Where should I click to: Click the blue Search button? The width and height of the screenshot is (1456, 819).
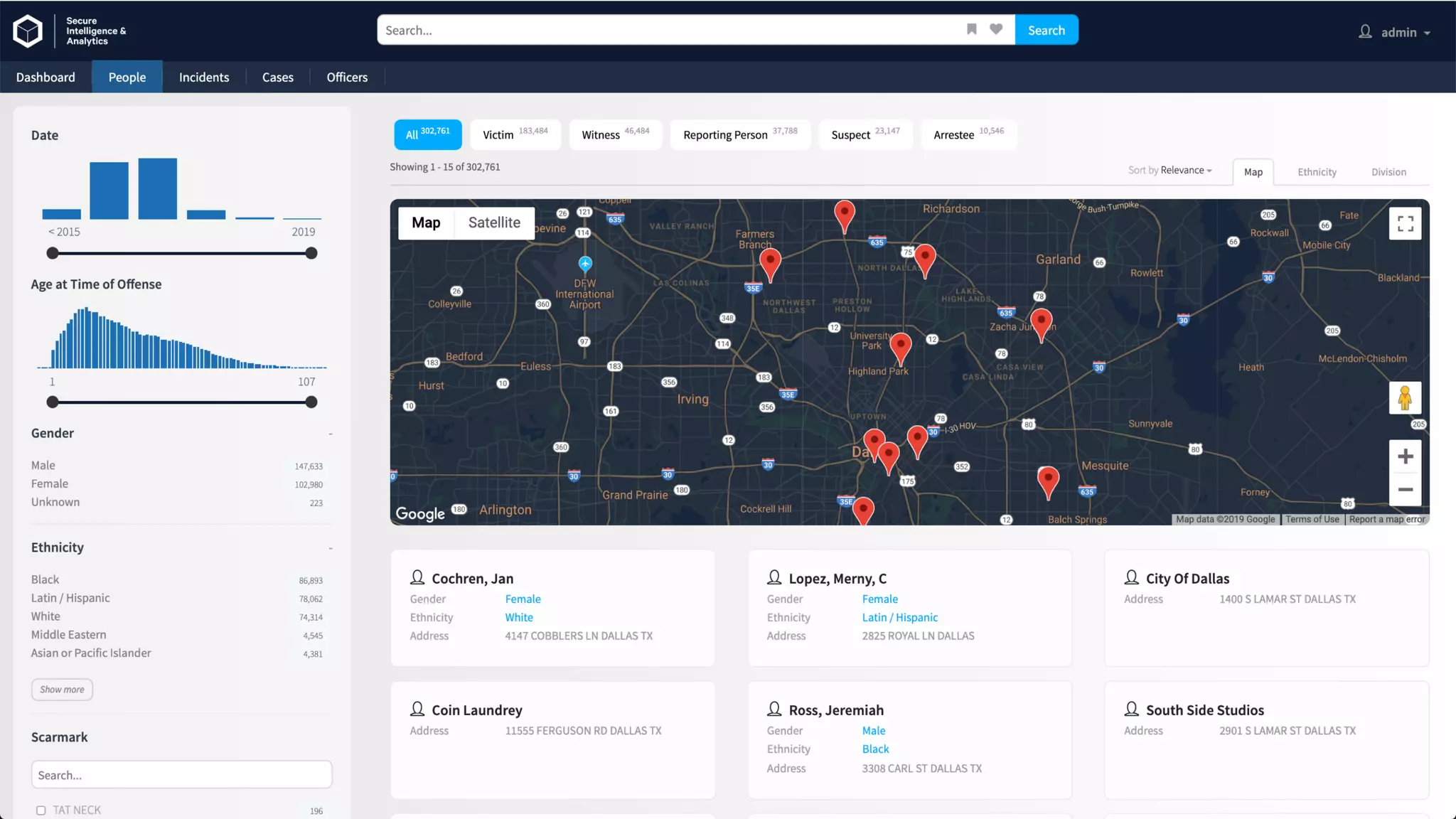coord(1046,30)
